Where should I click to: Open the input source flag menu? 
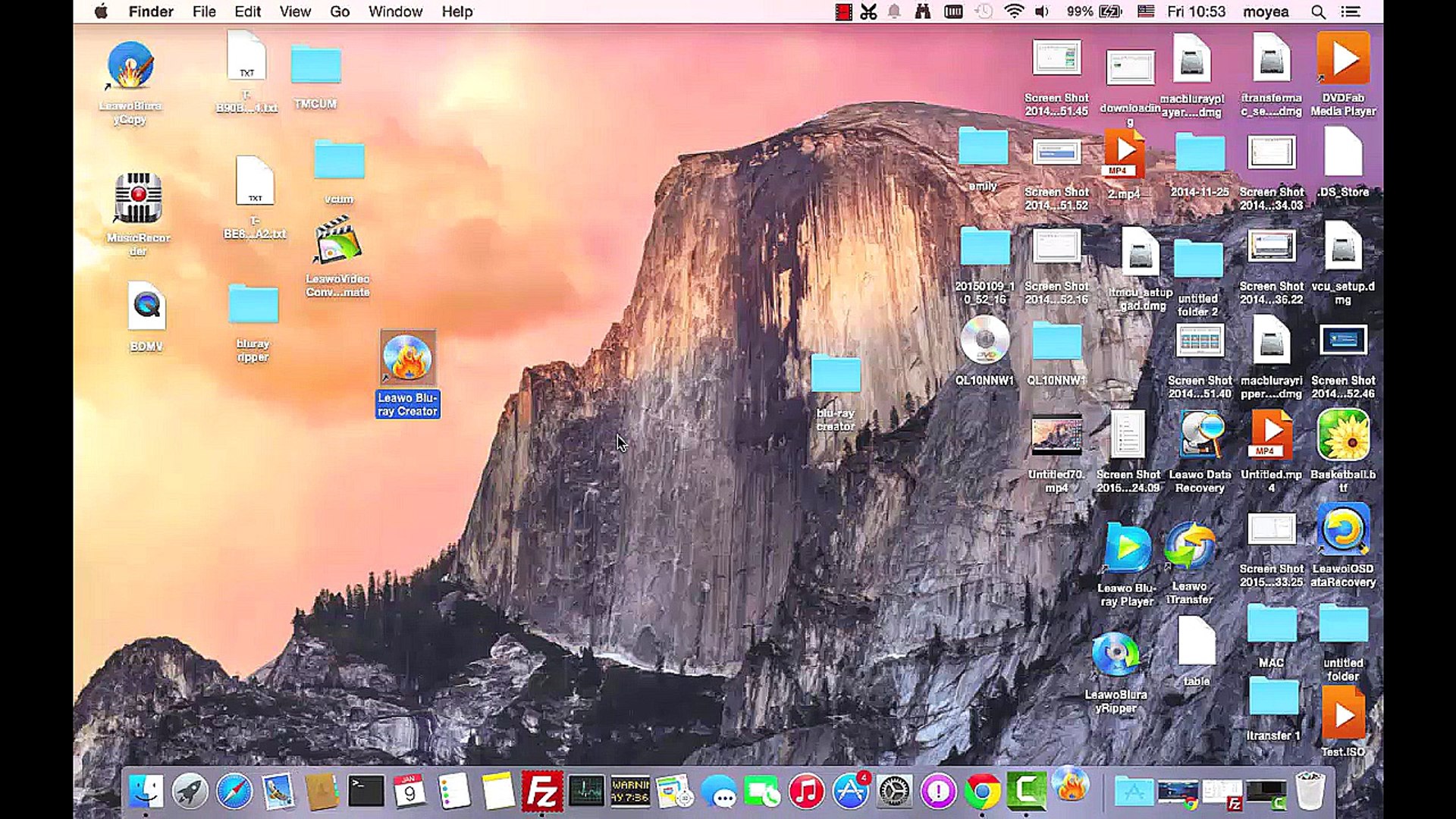(1146, 11)
